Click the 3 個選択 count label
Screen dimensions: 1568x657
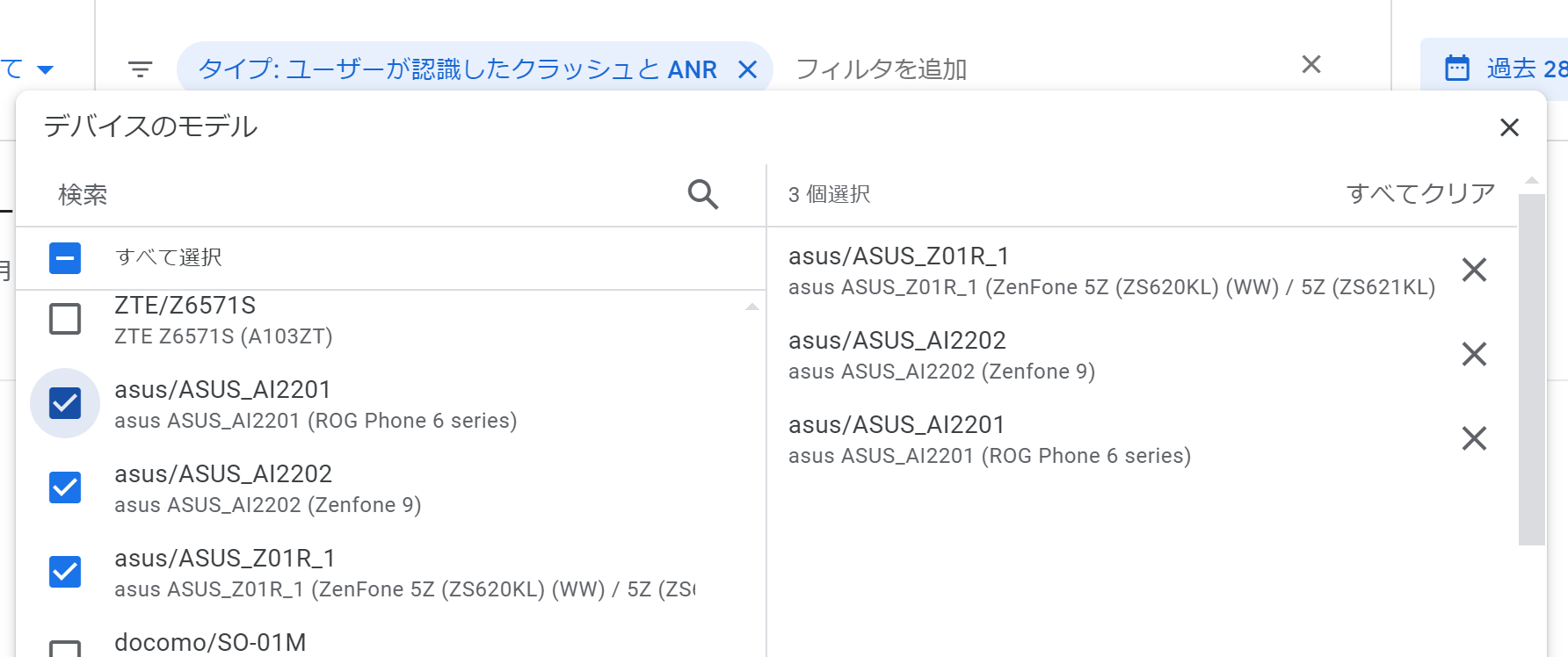point(829,194)
